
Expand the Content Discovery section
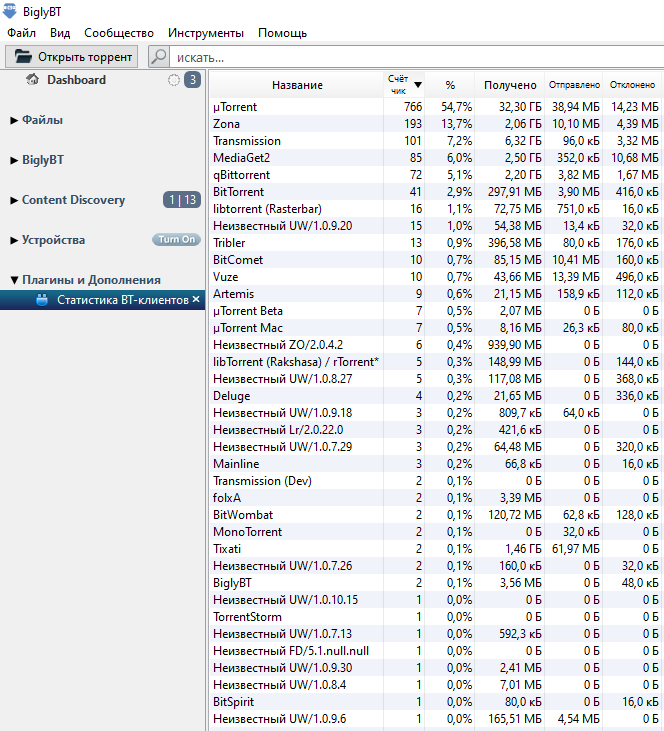tap(14, 200)
